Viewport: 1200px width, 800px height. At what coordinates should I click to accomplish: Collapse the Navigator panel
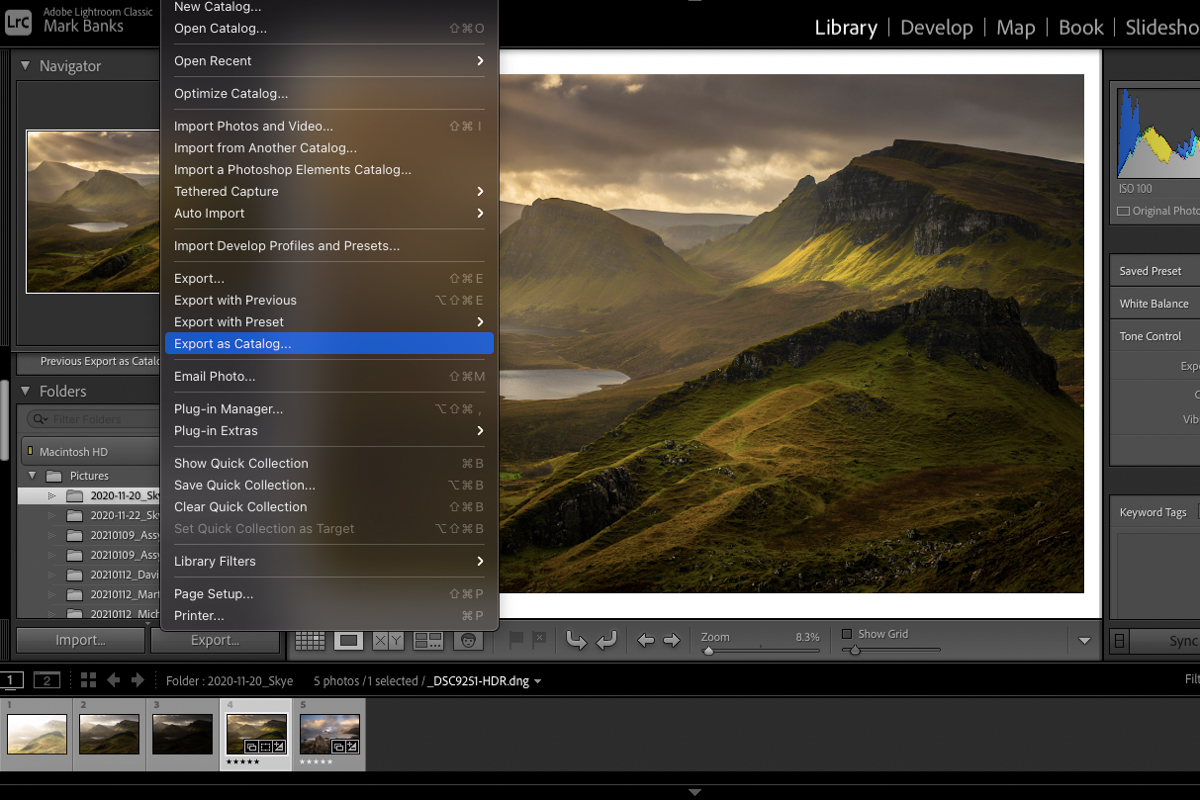(x=25, y=66)
